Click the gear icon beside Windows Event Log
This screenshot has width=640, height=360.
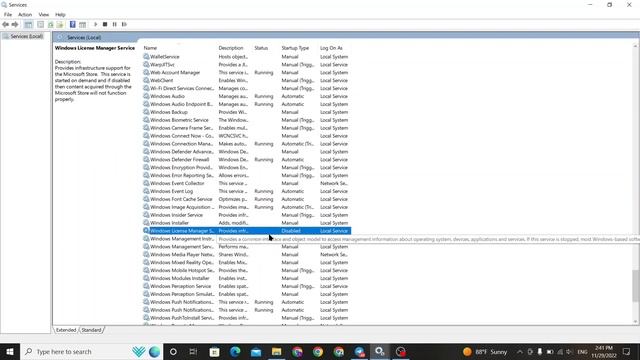point(146,191)
